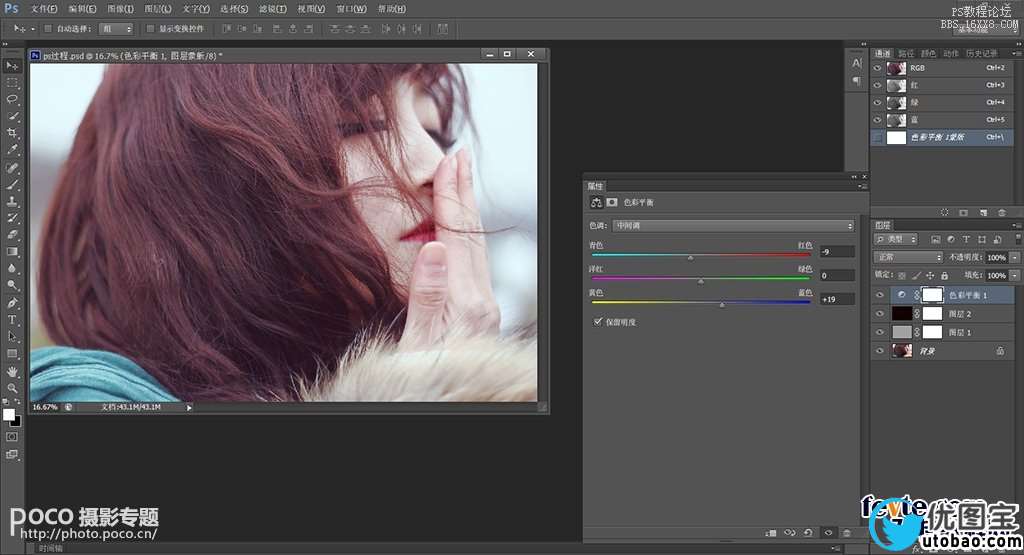Open the auto-select 组 dropdown
This screenshot has width=1024, height=555.
(116, 29)
